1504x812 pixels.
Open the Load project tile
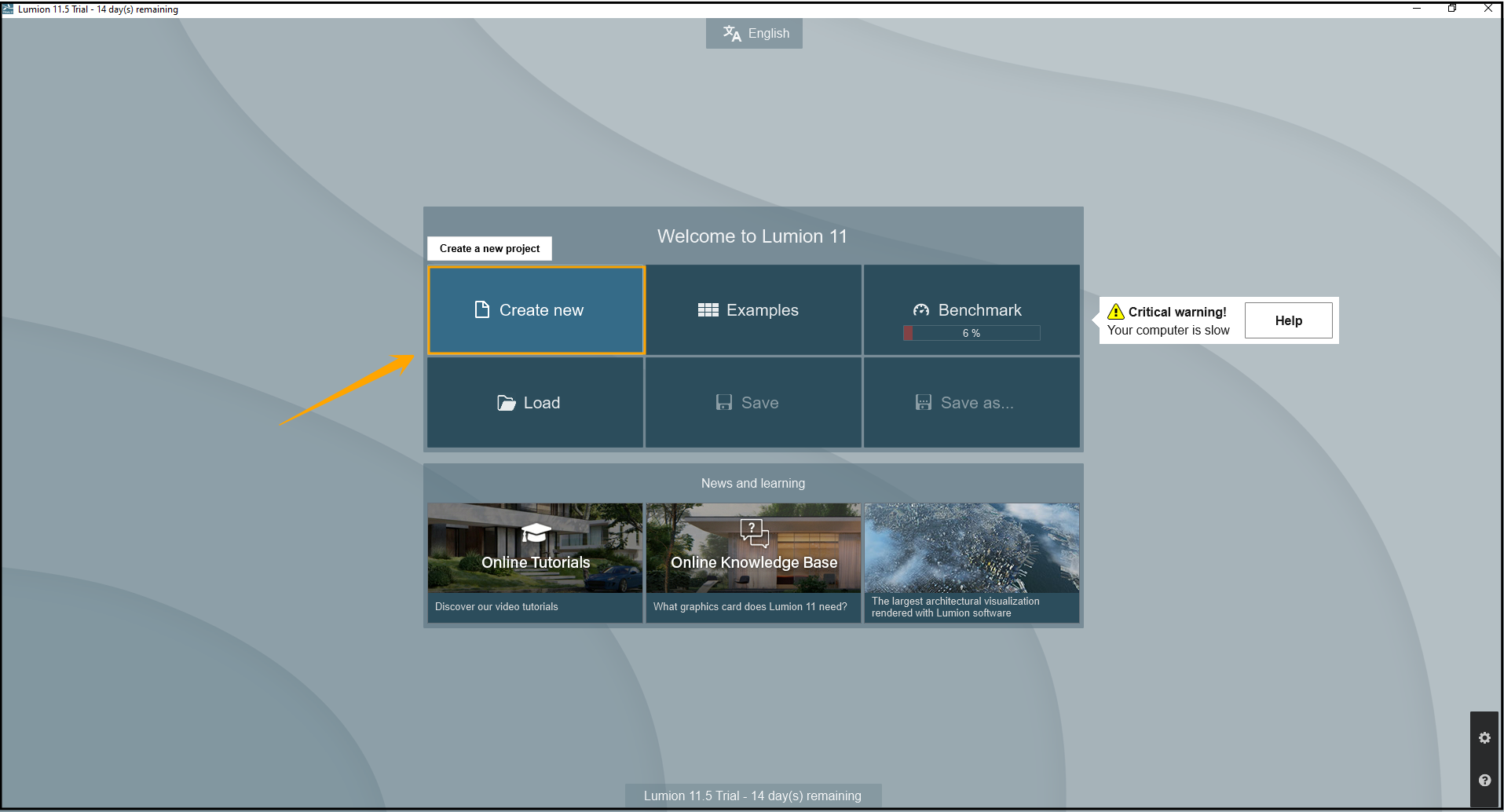point(535,403)
